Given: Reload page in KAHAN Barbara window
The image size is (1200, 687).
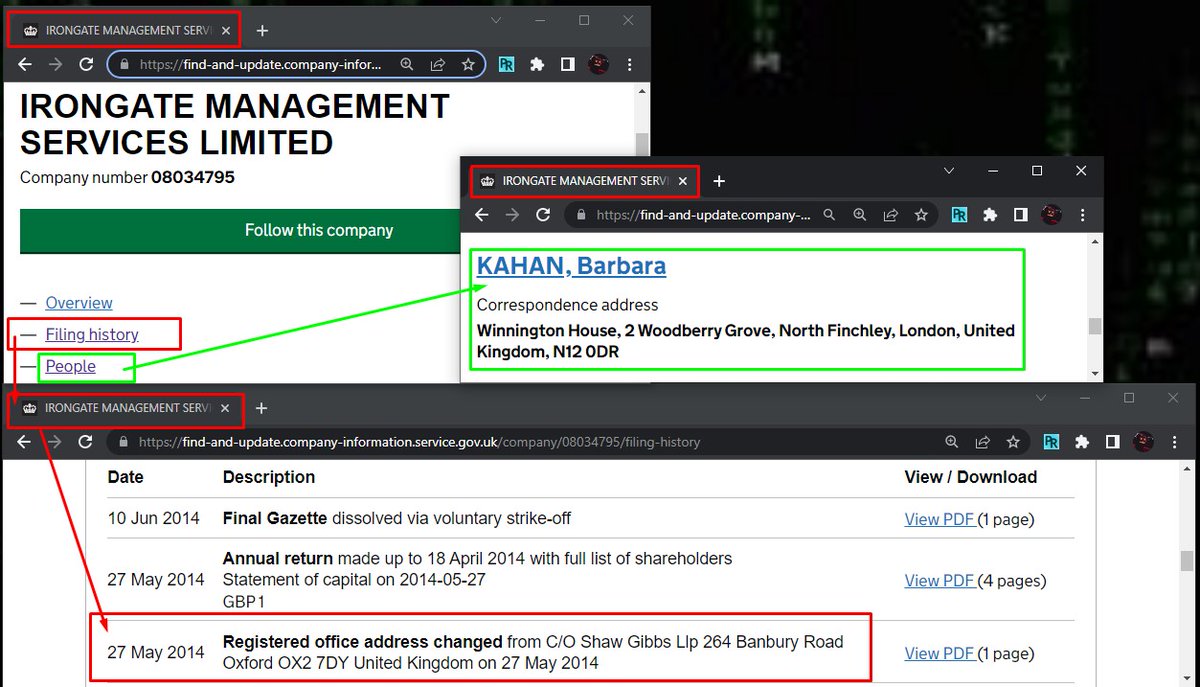Looking at the screenshot, I should click(543, 215).
